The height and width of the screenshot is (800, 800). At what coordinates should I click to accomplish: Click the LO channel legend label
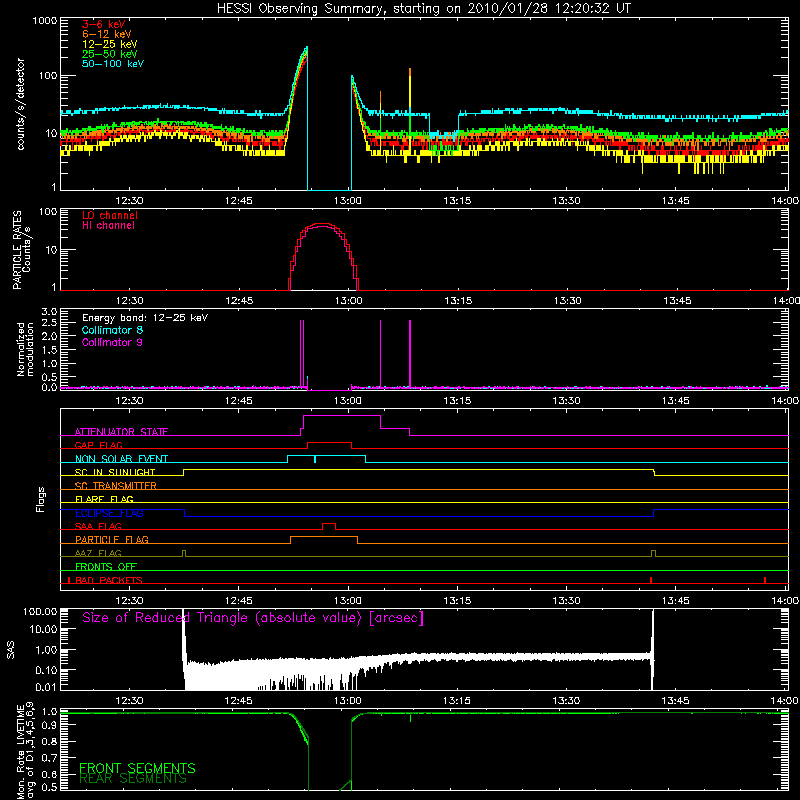pos(110,215)
